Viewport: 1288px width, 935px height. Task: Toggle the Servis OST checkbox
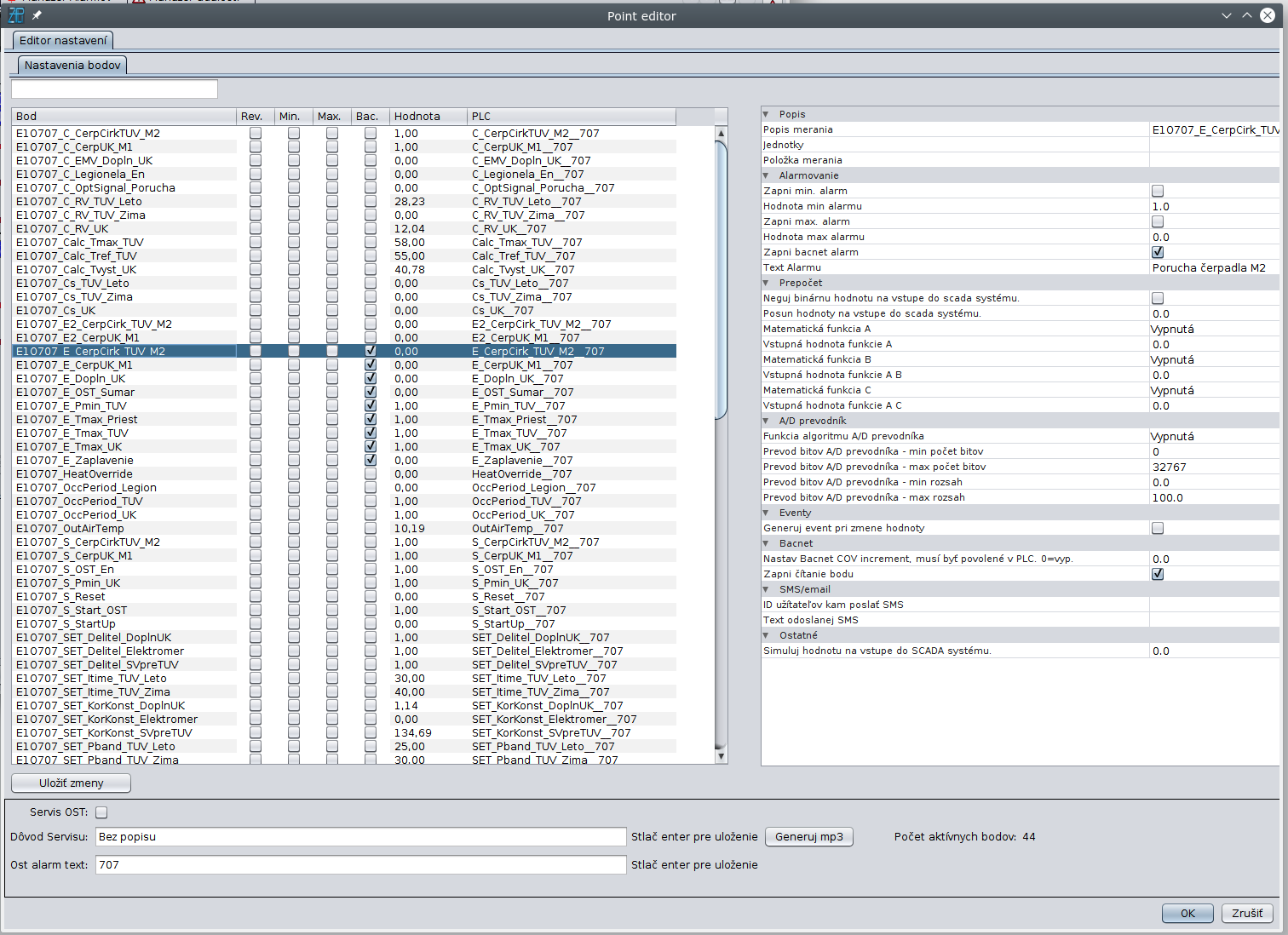(101, 812)
